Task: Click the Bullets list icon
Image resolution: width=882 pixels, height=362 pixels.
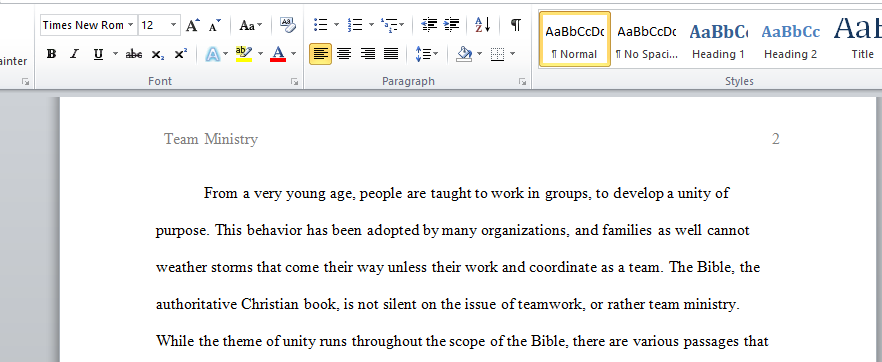Action: coord(321,25)
